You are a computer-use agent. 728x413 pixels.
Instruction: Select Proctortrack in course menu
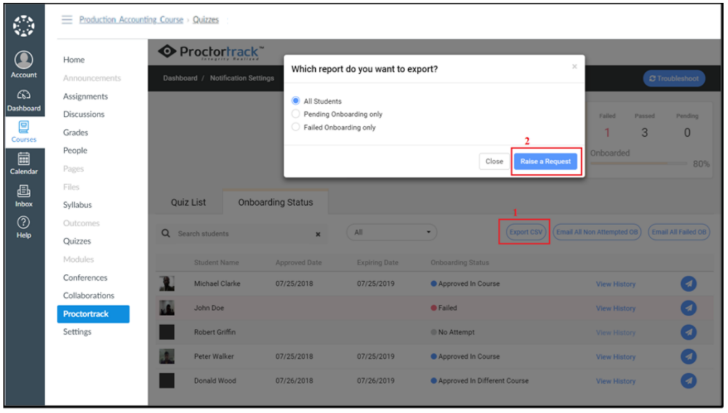pyautogui.click(x=93, y=314)
